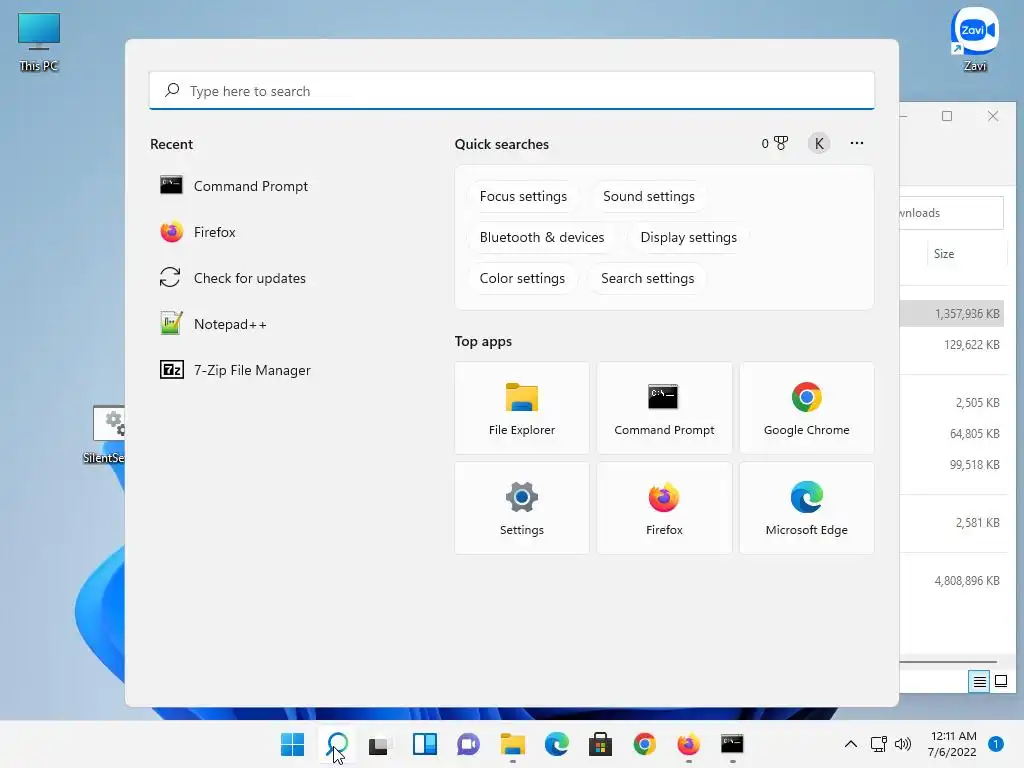Open Check for updates recent item
The width and height of the screenshot is (1024, 768).
coord(233,278)
